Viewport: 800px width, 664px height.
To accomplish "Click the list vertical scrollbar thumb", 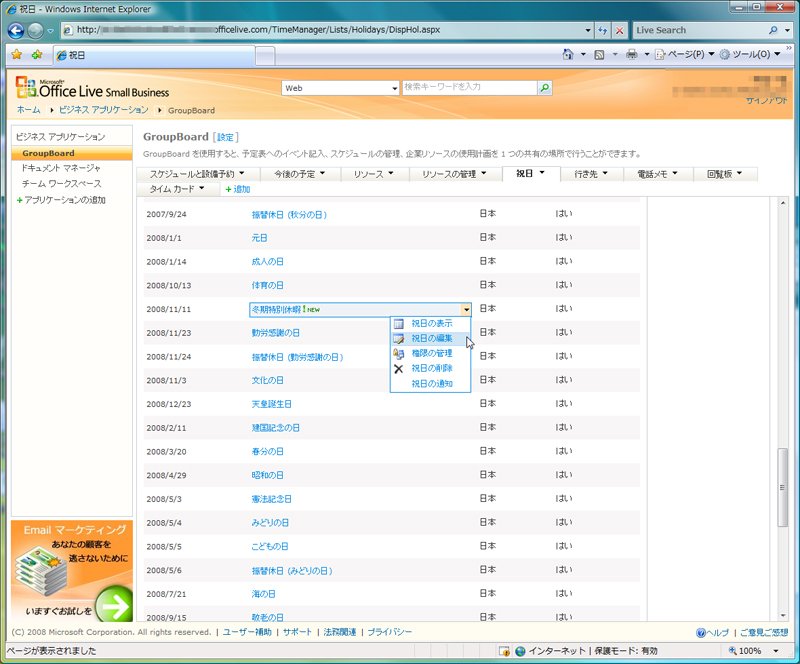I will point(782,487).
